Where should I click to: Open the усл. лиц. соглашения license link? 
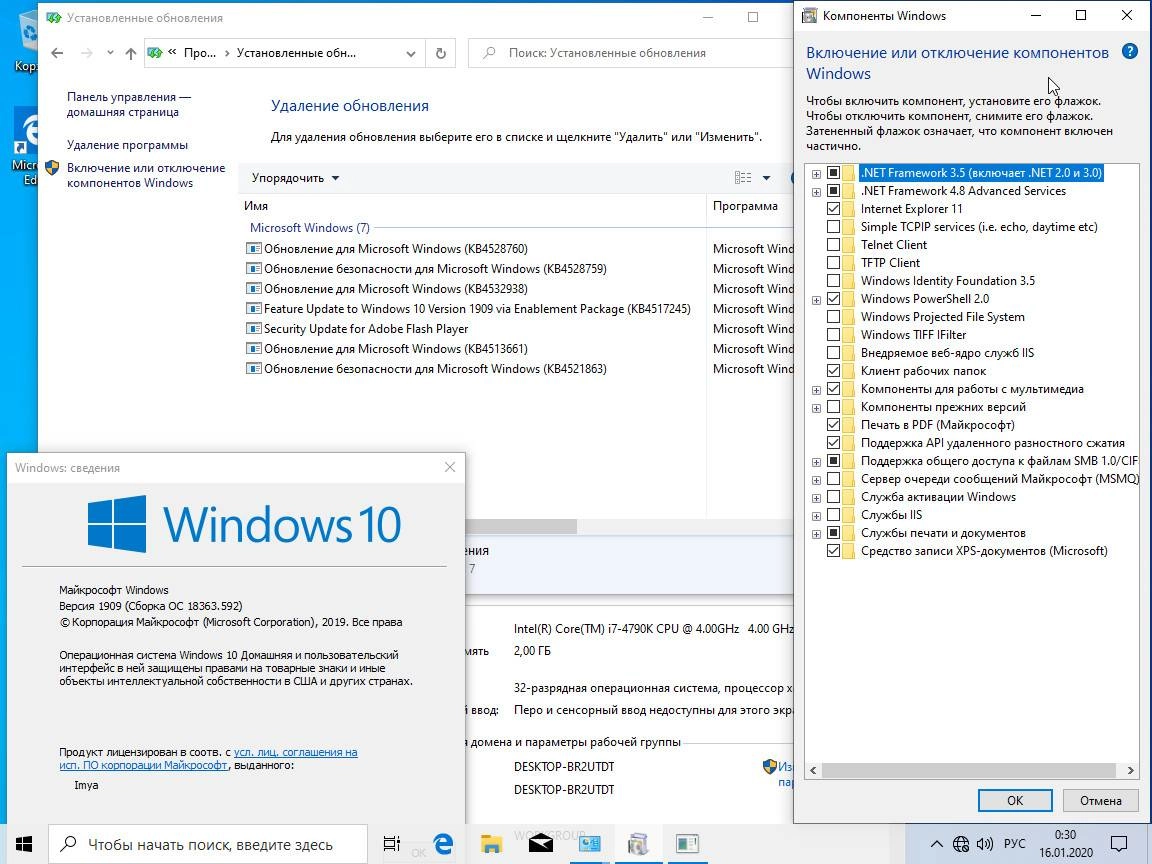click(x=295, y=752)
